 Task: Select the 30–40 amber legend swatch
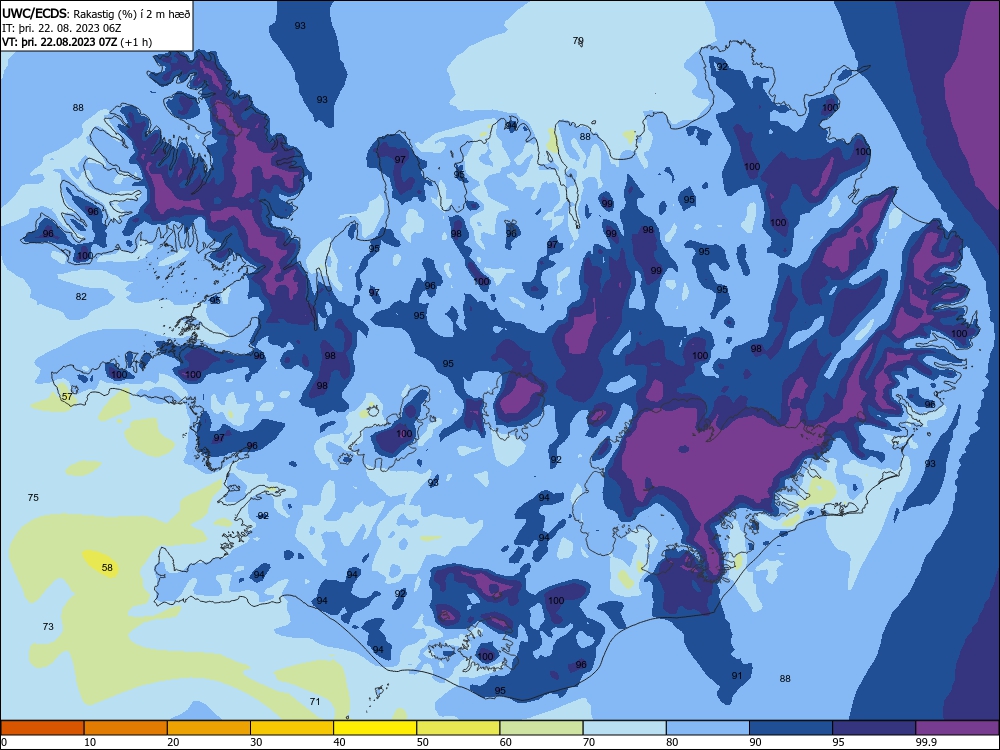[x=292, y=728]
